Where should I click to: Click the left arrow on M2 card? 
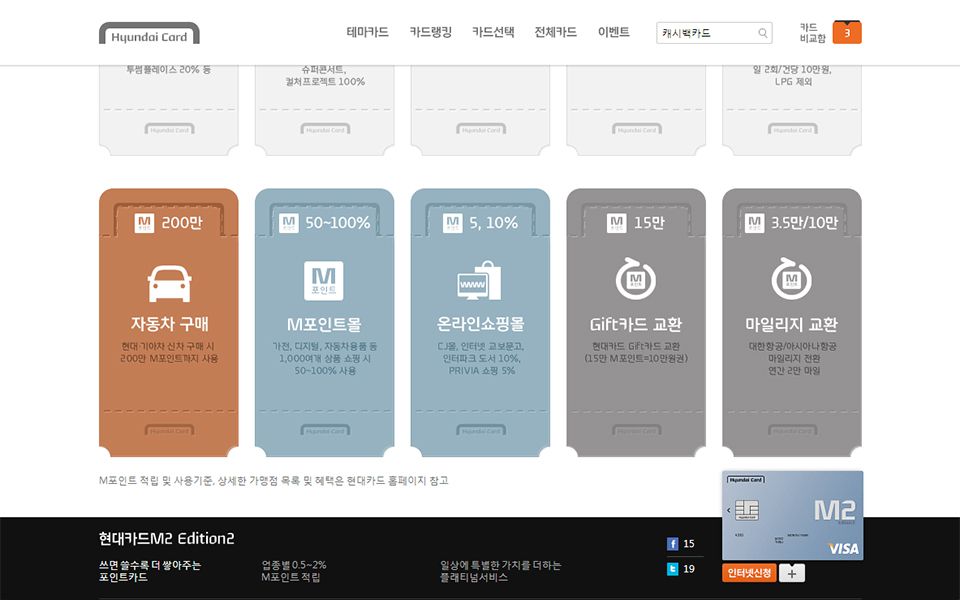(729, 510)
